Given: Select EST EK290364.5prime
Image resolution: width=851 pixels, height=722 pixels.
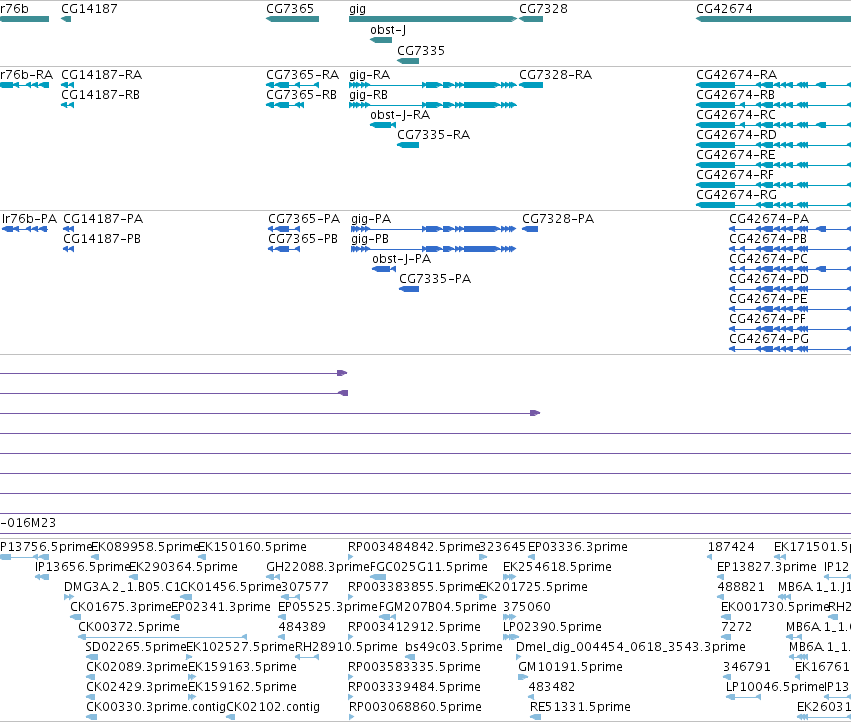Looking at the screenshot, I should click(183, 567).
